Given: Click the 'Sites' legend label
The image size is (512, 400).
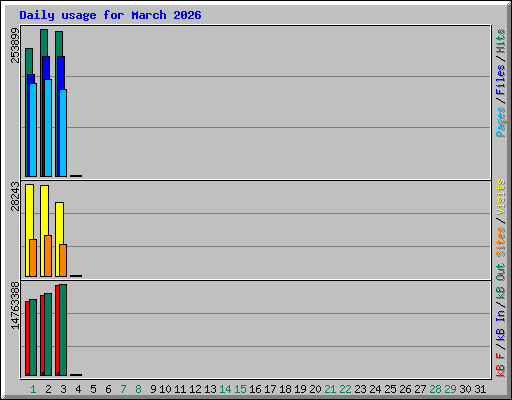Looking at the screenshot, I should pos(500,242).
